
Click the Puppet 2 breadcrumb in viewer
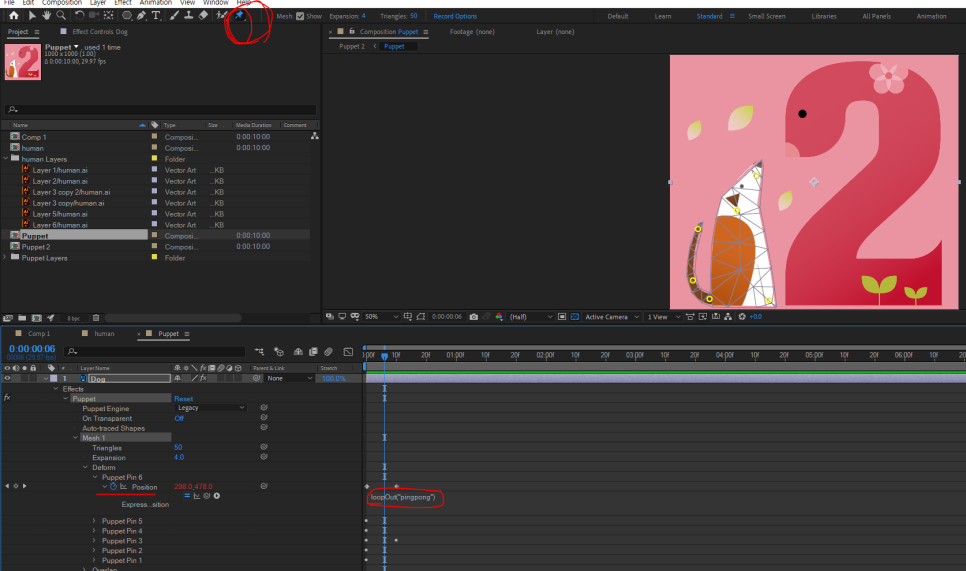point(352,46)
